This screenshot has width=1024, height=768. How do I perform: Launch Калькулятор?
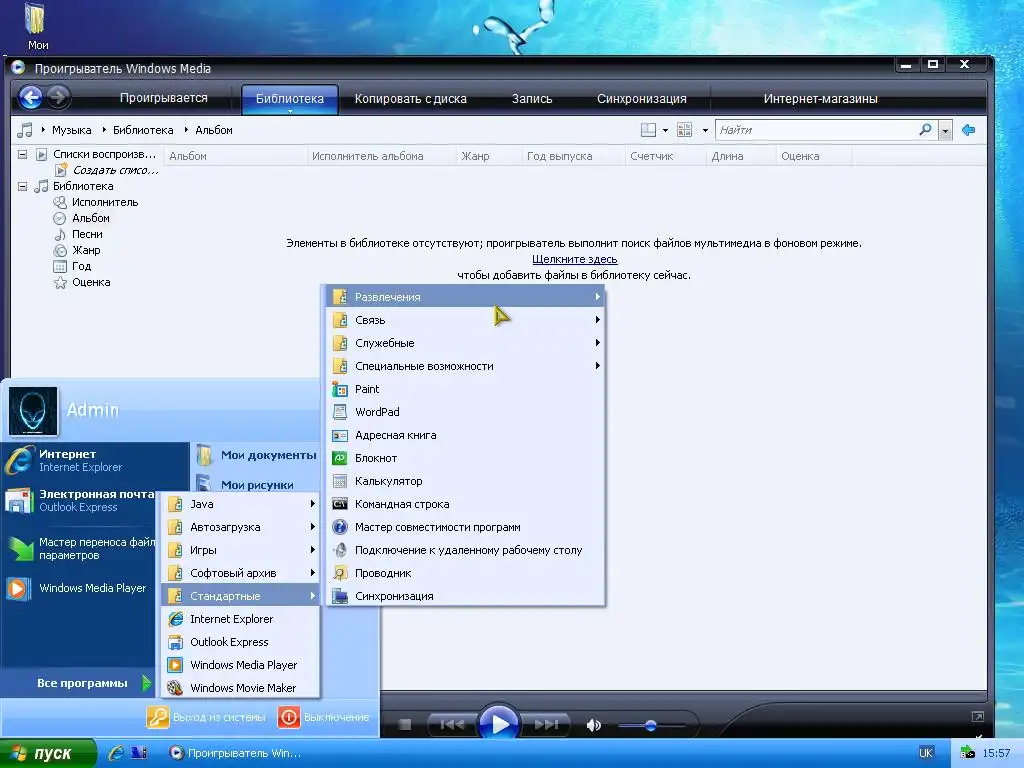(465, 481)
